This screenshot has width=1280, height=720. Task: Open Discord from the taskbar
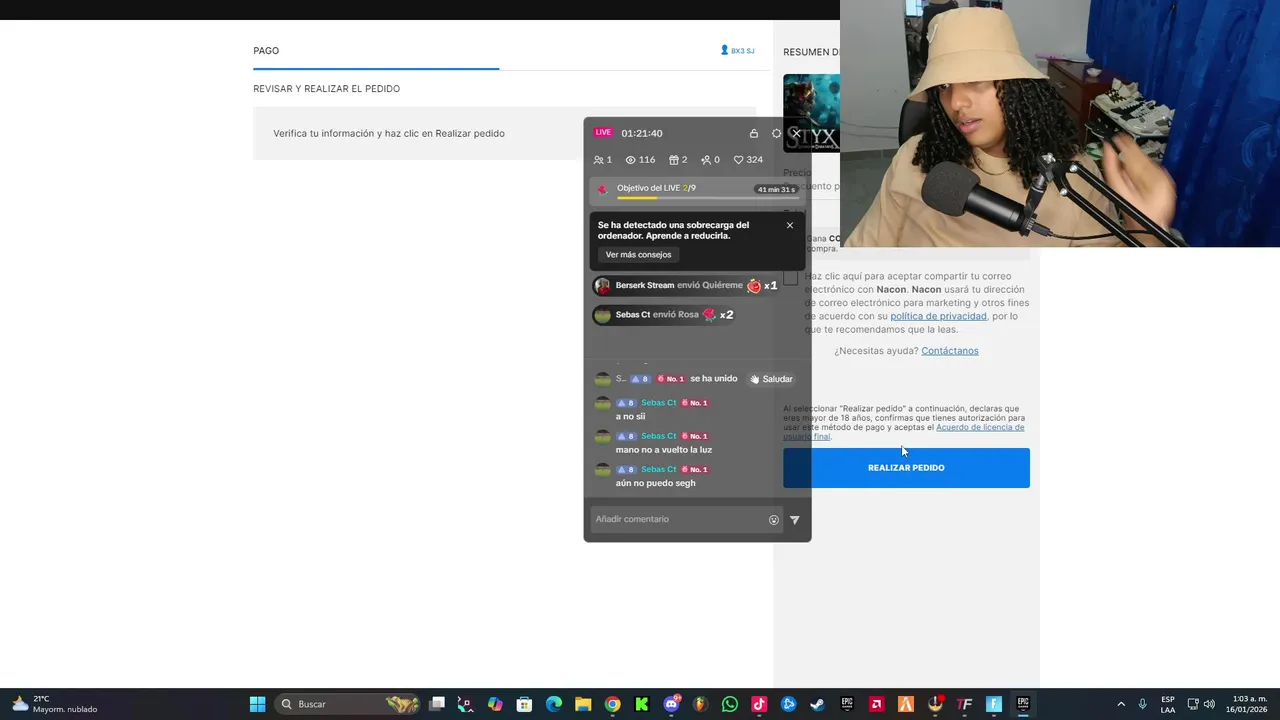[x=672, y=704]
